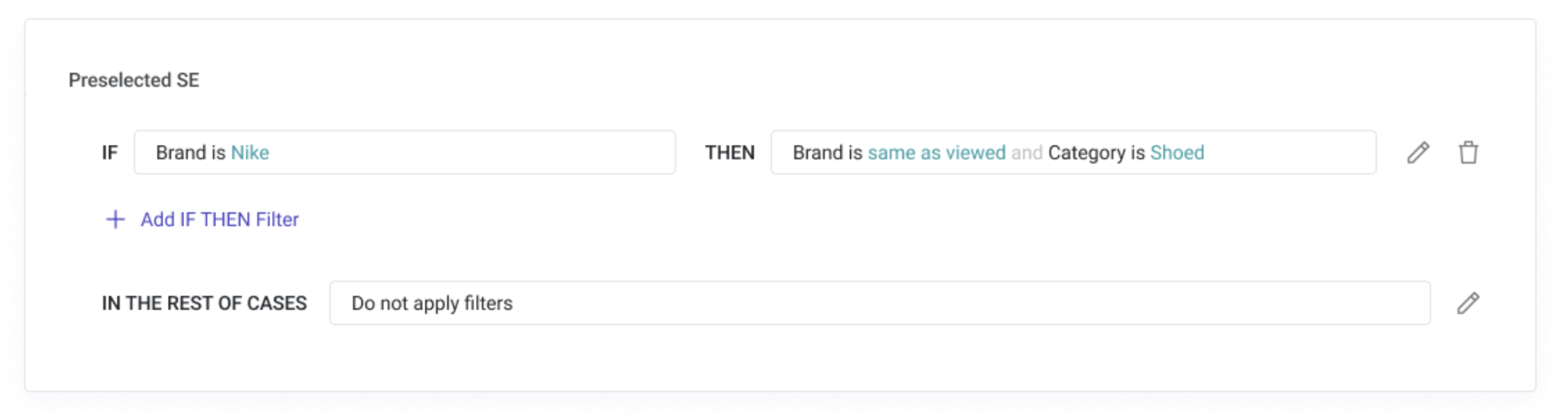Click the IN THE REST OF CASES label
The width and height of the screenshot is (1568, 414).
click(204, 303)
